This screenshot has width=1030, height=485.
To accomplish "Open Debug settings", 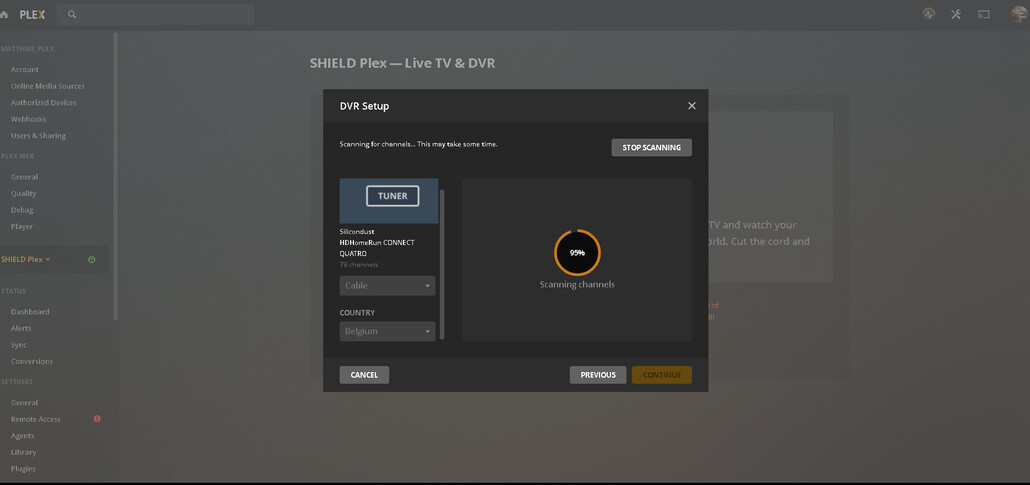I will coord(22,210).
